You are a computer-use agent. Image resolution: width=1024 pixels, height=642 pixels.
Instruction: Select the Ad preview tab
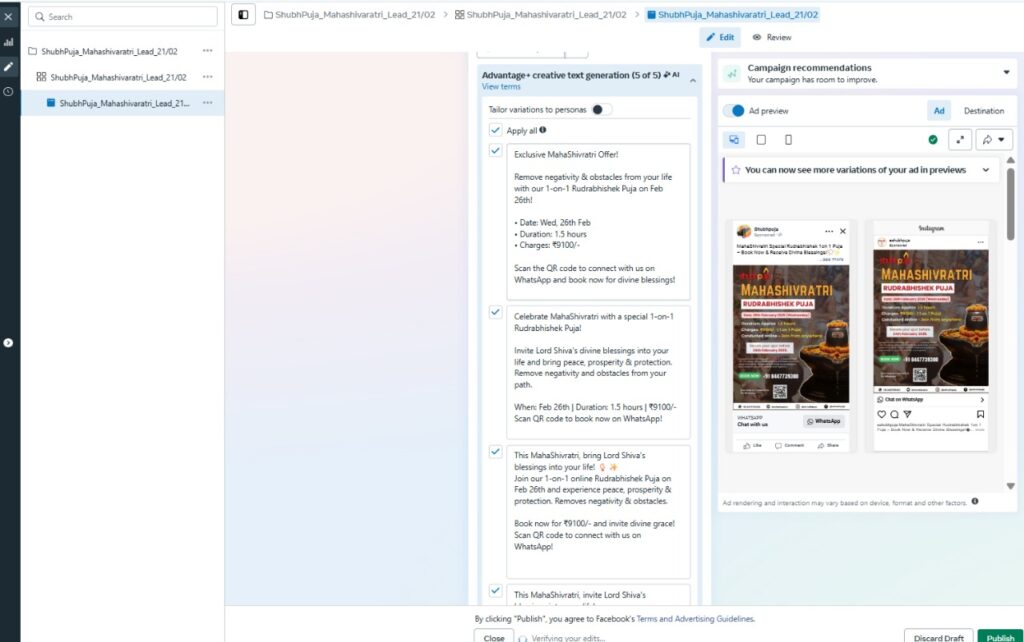(939, 111)
